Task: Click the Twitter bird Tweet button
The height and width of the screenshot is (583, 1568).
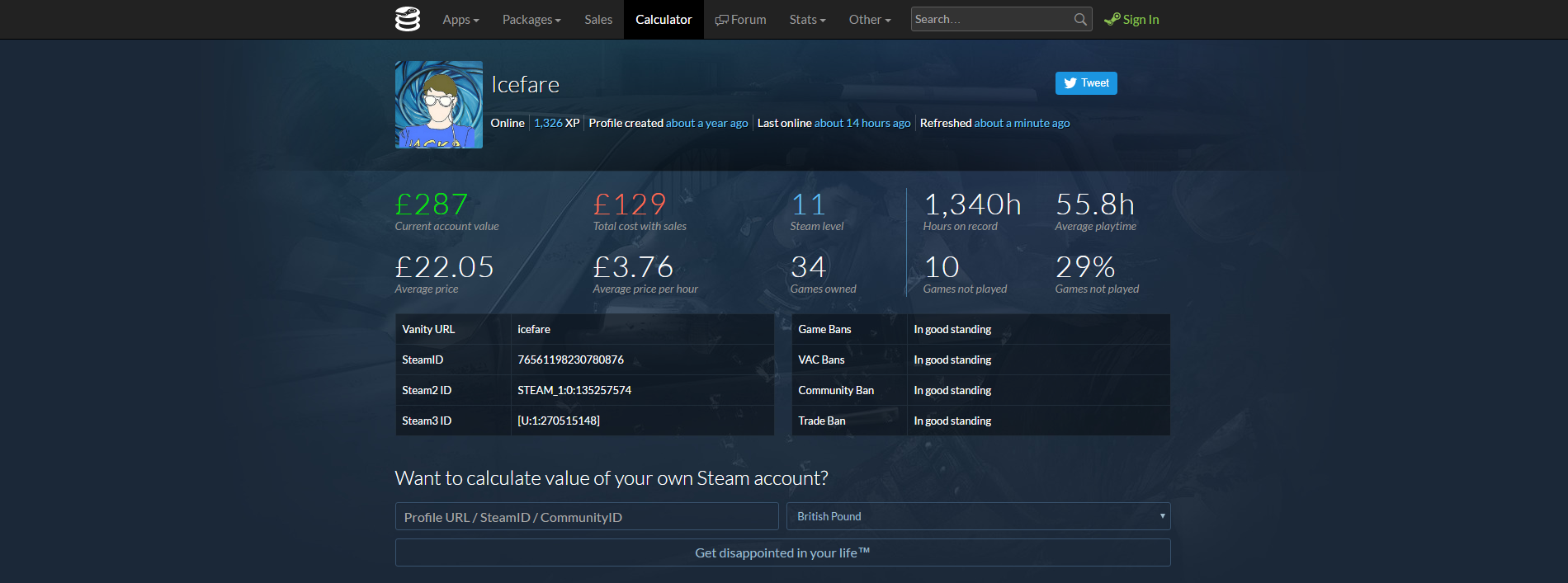Action: click(x=1086, y=83)
